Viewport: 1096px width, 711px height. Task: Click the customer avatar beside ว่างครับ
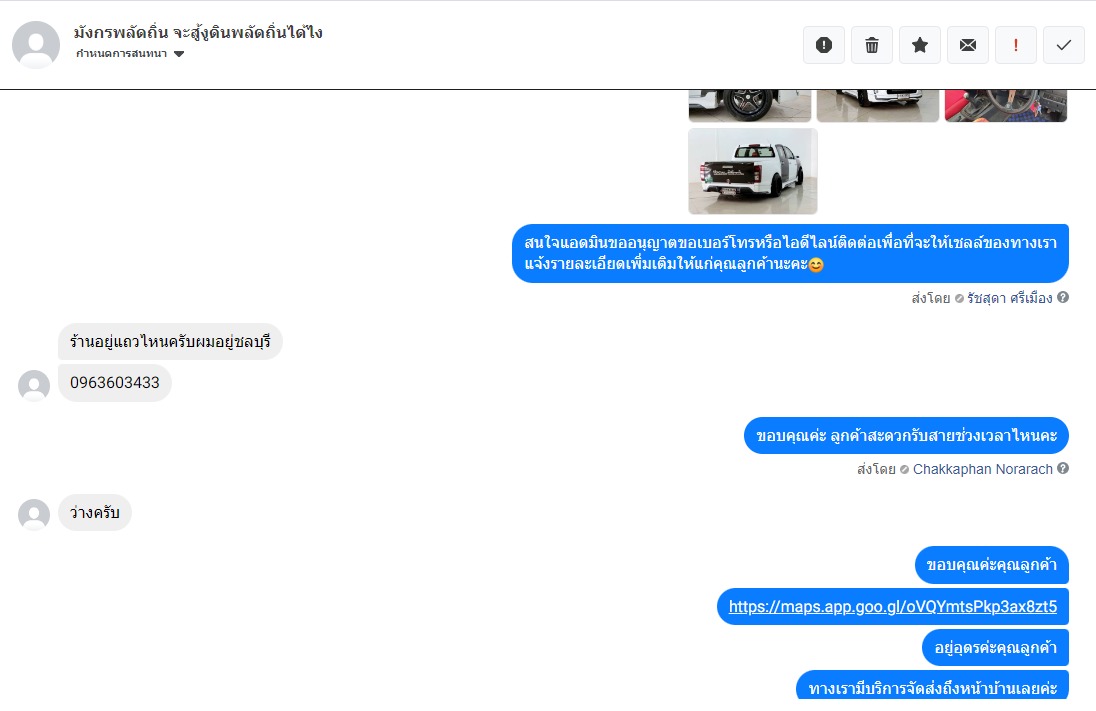34,515
